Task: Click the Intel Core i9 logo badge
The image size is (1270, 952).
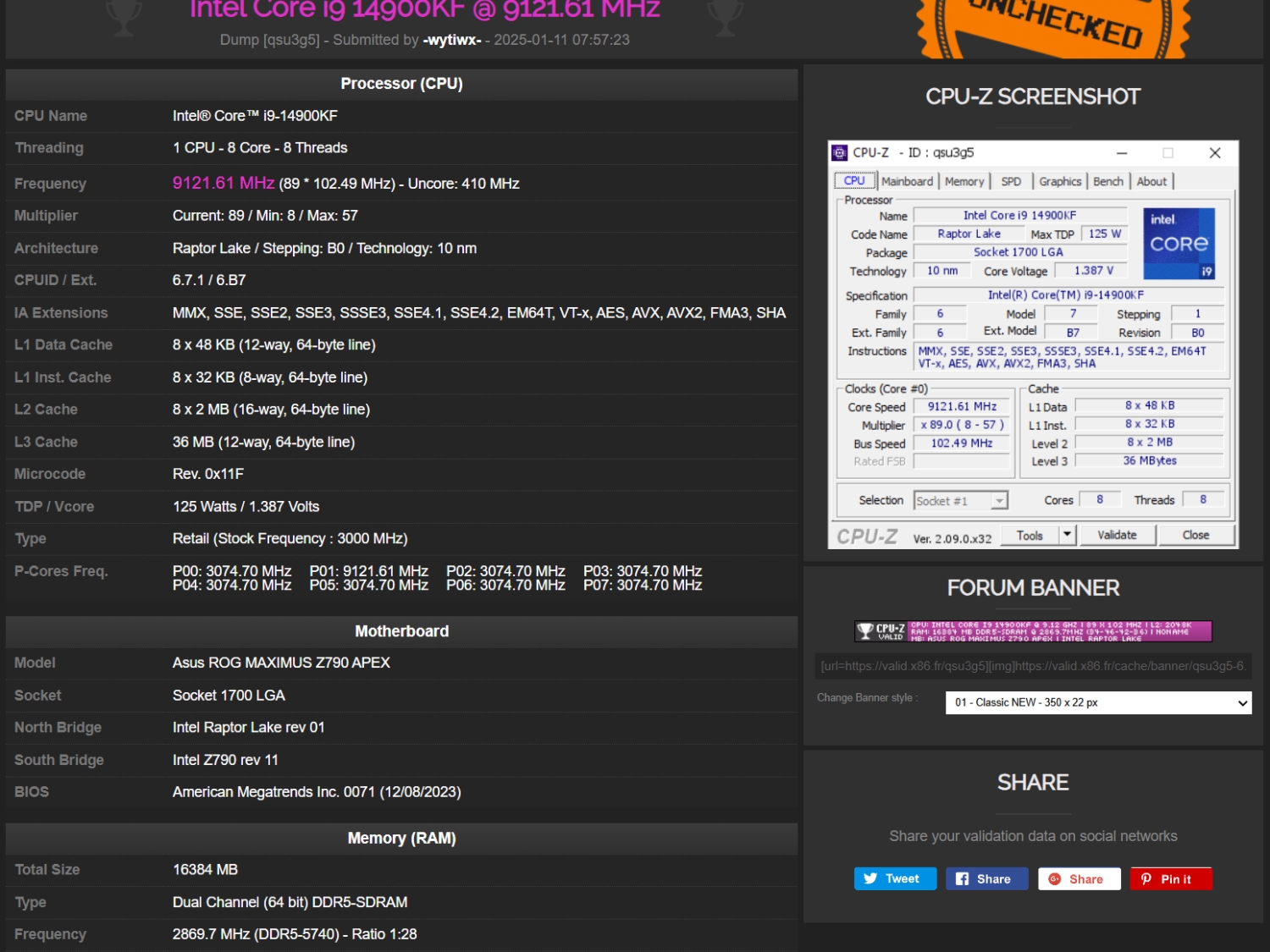Action: (x=1179, y=244)
